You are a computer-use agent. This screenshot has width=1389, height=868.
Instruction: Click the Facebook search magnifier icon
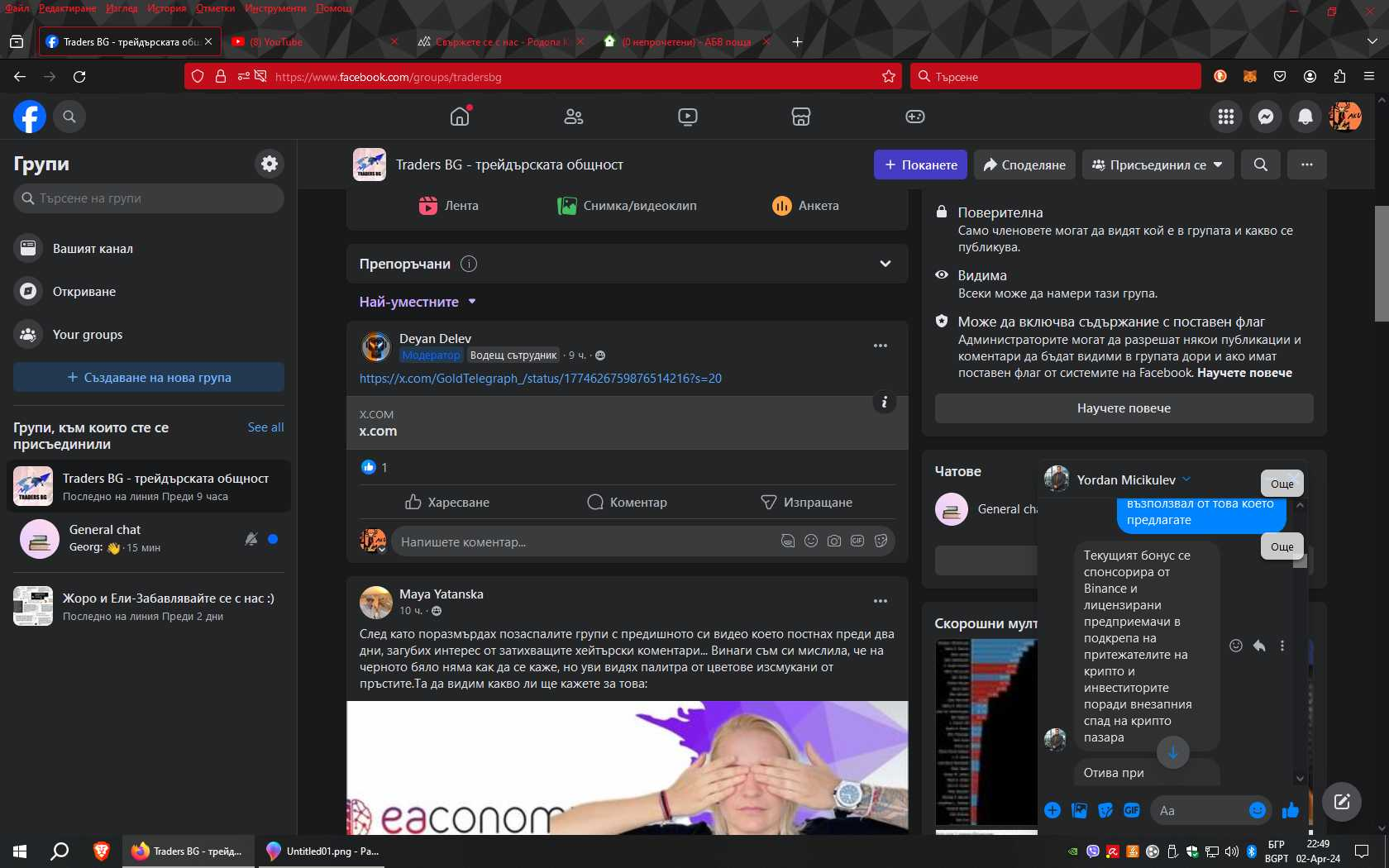(x=69, y=117)
